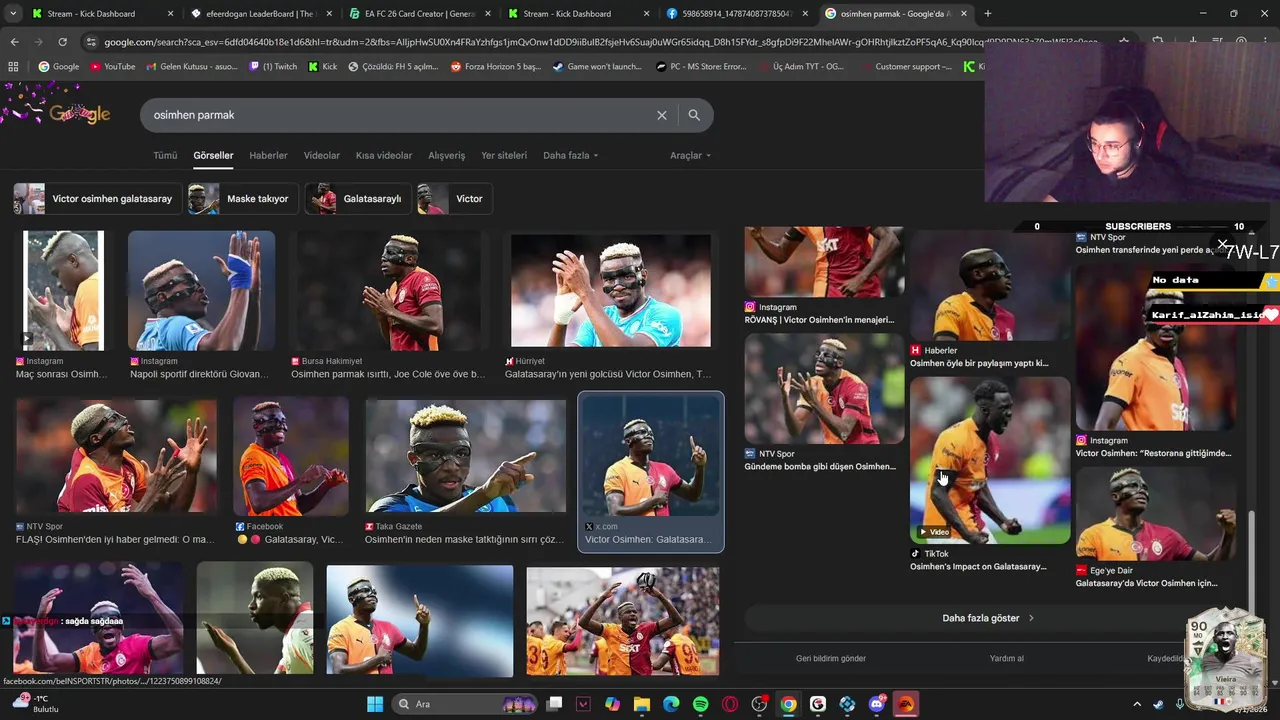This screenshot has height=720, width=1280.
Task: Open the Araçlar tools dropdown
Action: [690, 155]
